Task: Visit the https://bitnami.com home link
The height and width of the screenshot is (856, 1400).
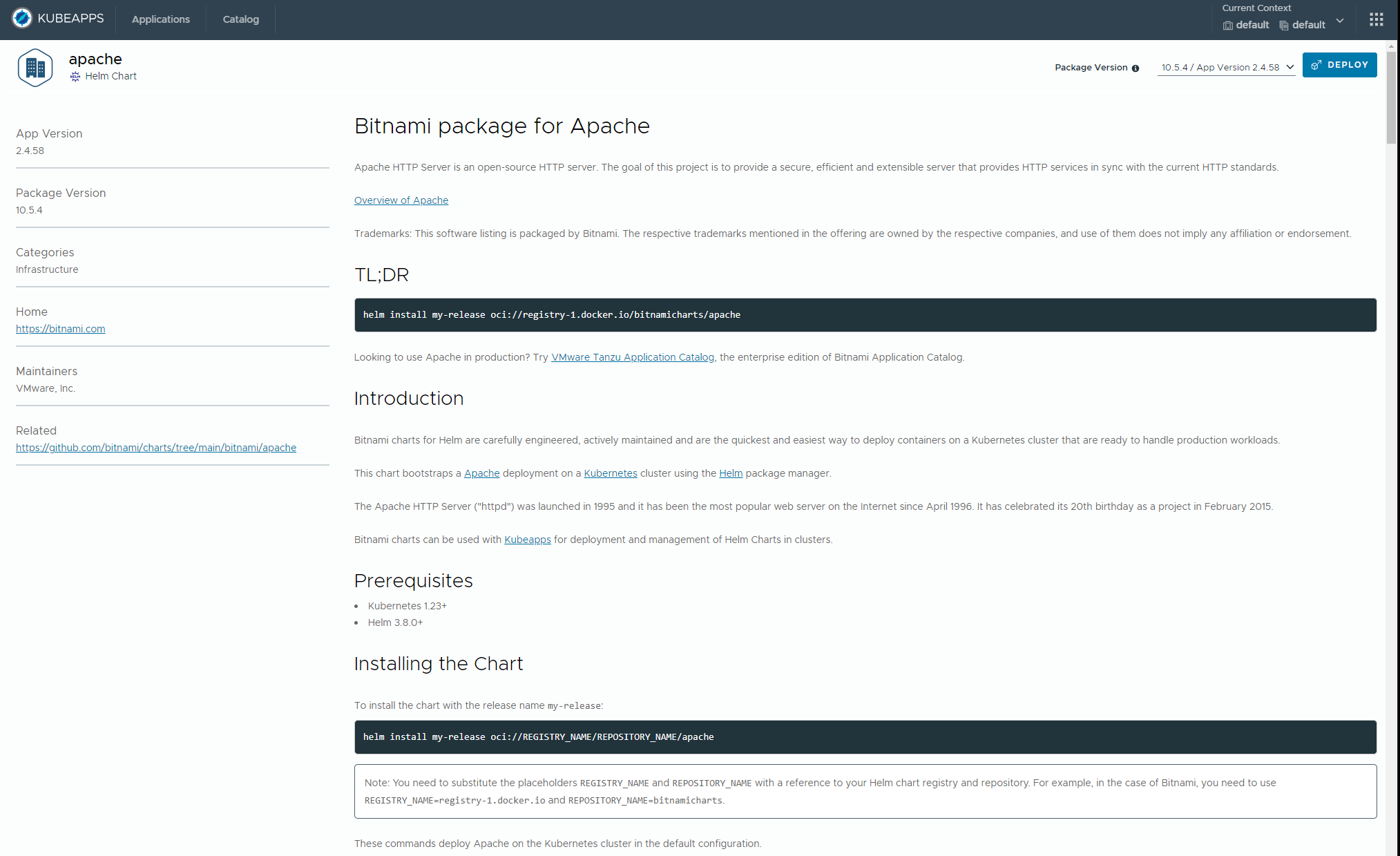Action: tap(60, 329)
